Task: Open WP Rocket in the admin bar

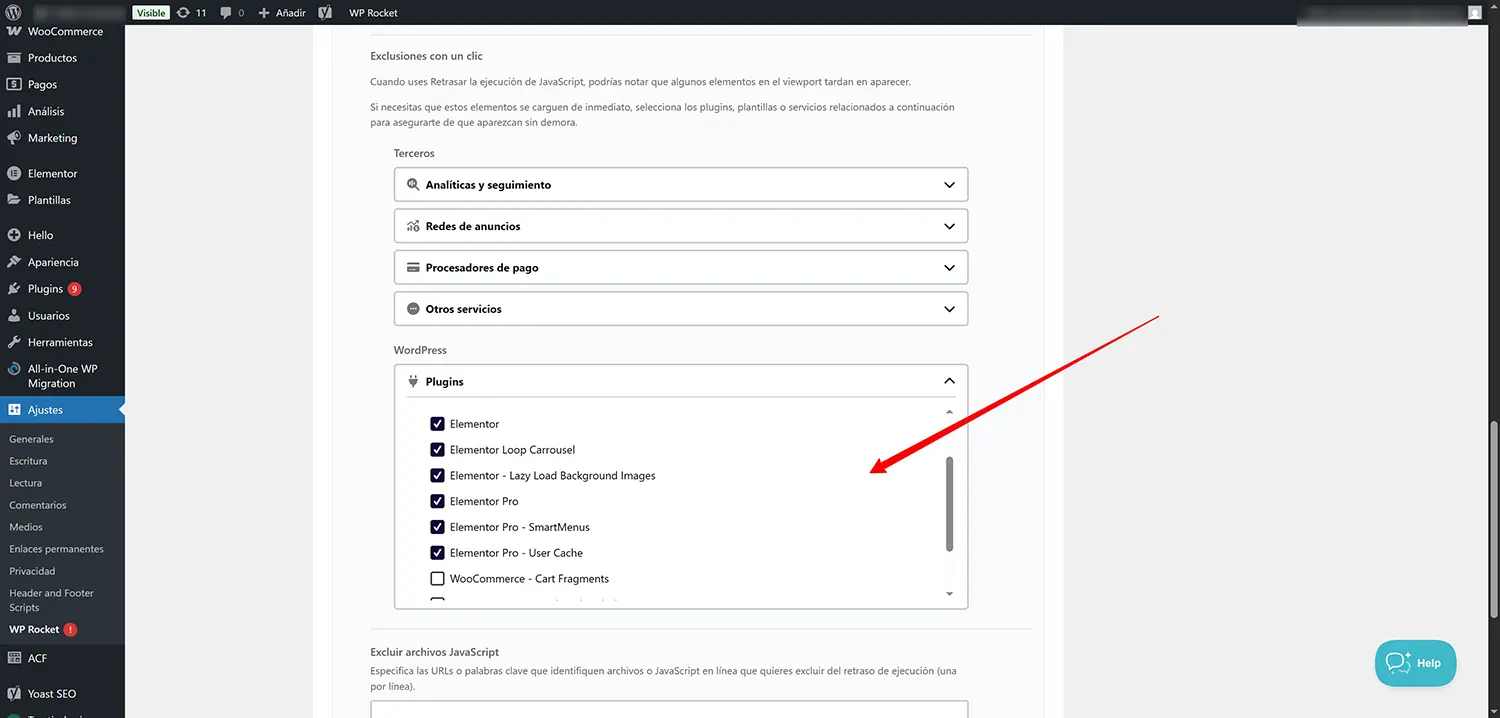Action: tap(373, 12)
